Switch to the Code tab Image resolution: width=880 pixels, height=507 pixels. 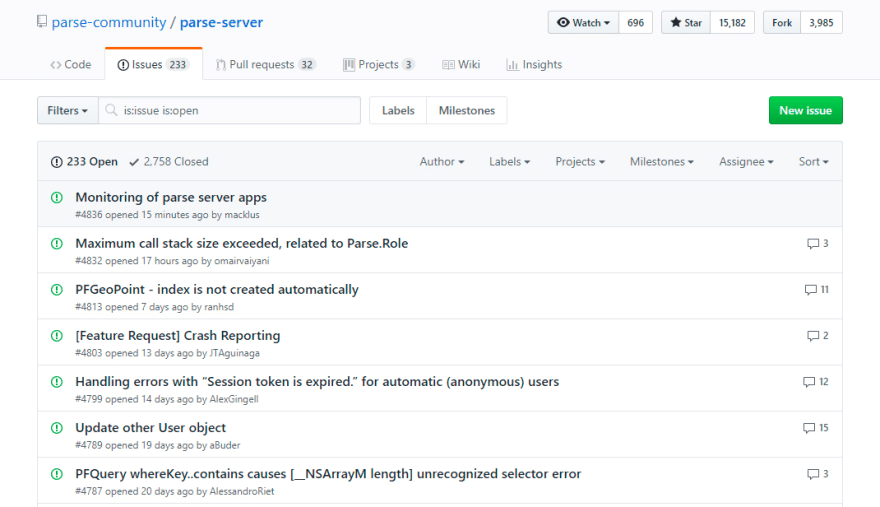coord(71,65)
